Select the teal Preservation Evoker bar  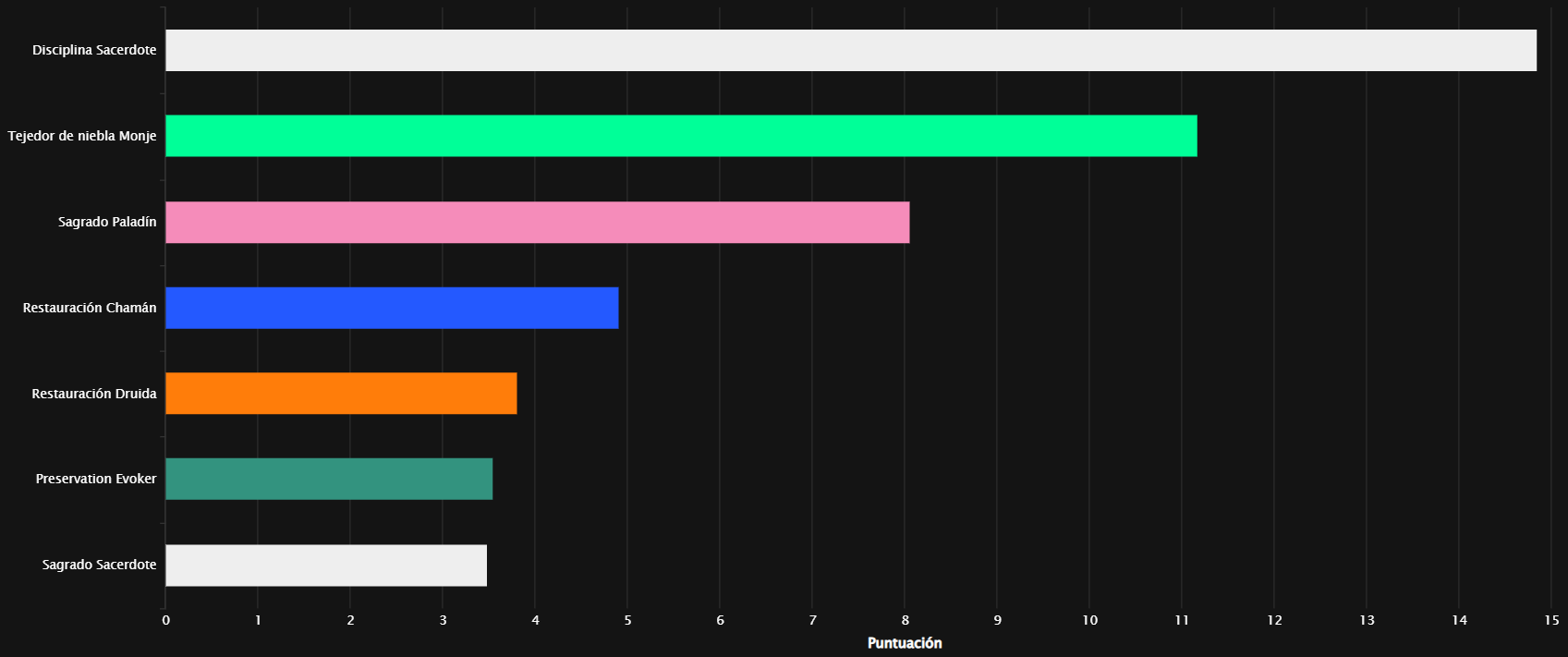329,479
